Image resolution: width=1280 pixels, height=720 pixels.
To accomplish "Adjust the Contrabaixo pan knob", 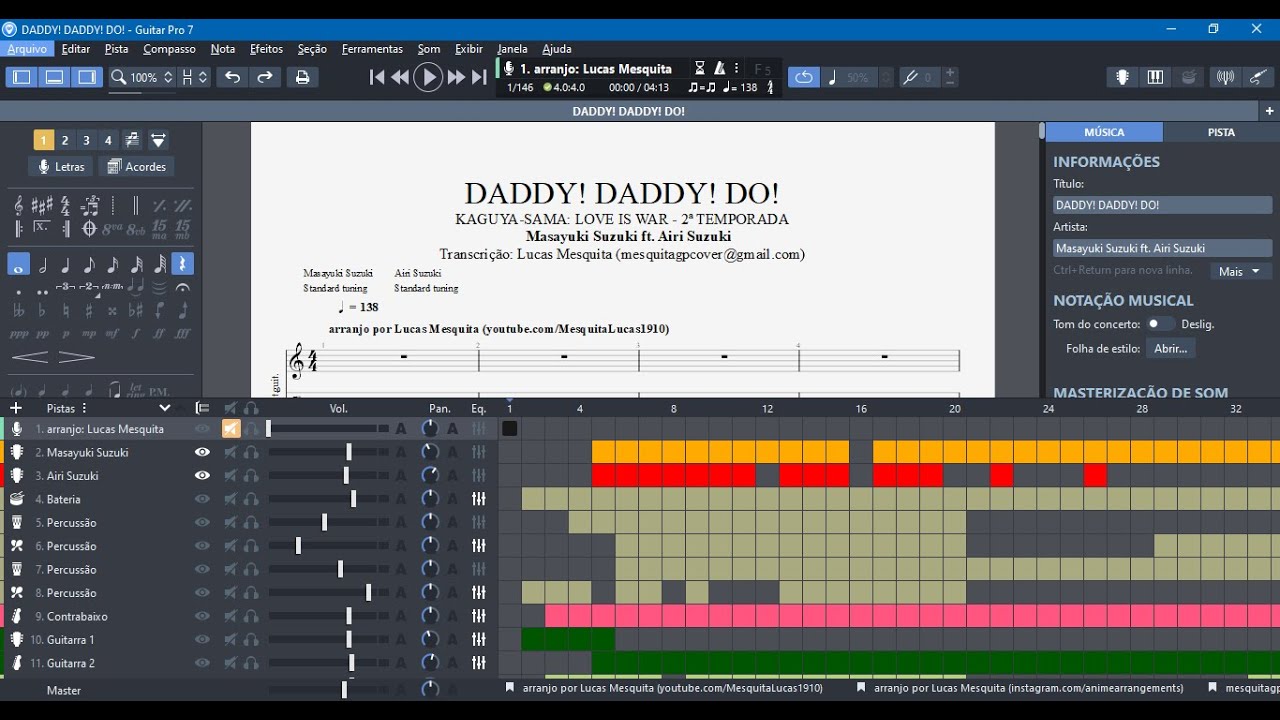I will [430, 616].
